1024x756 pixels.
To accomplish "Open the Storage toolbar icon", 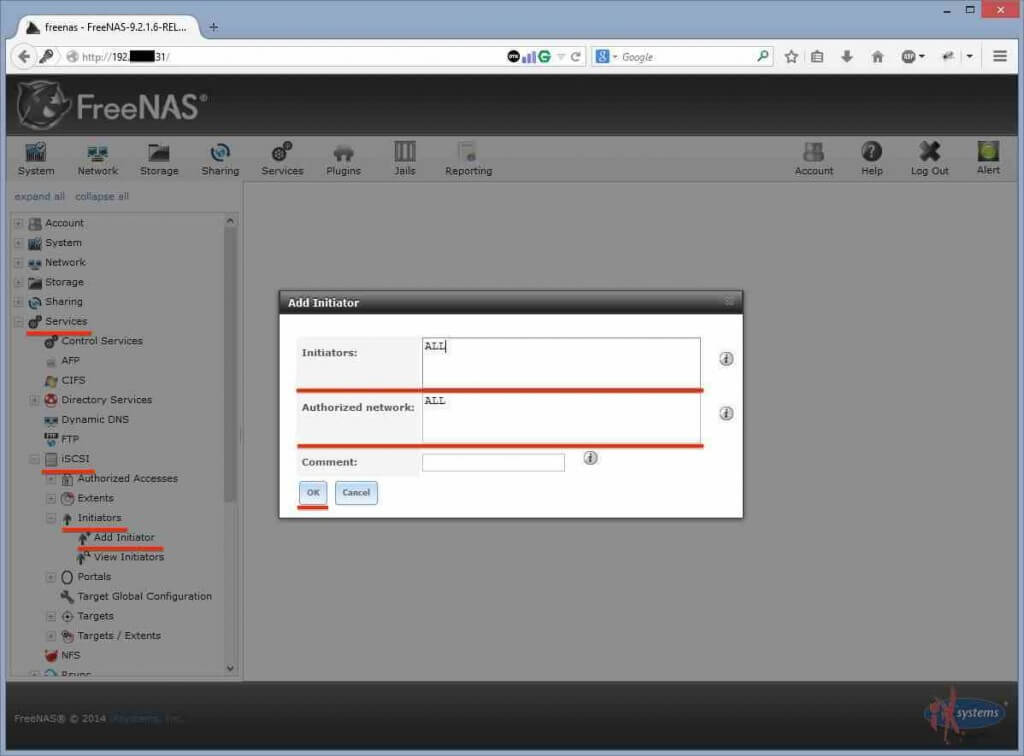I will [x=159, y=159].
